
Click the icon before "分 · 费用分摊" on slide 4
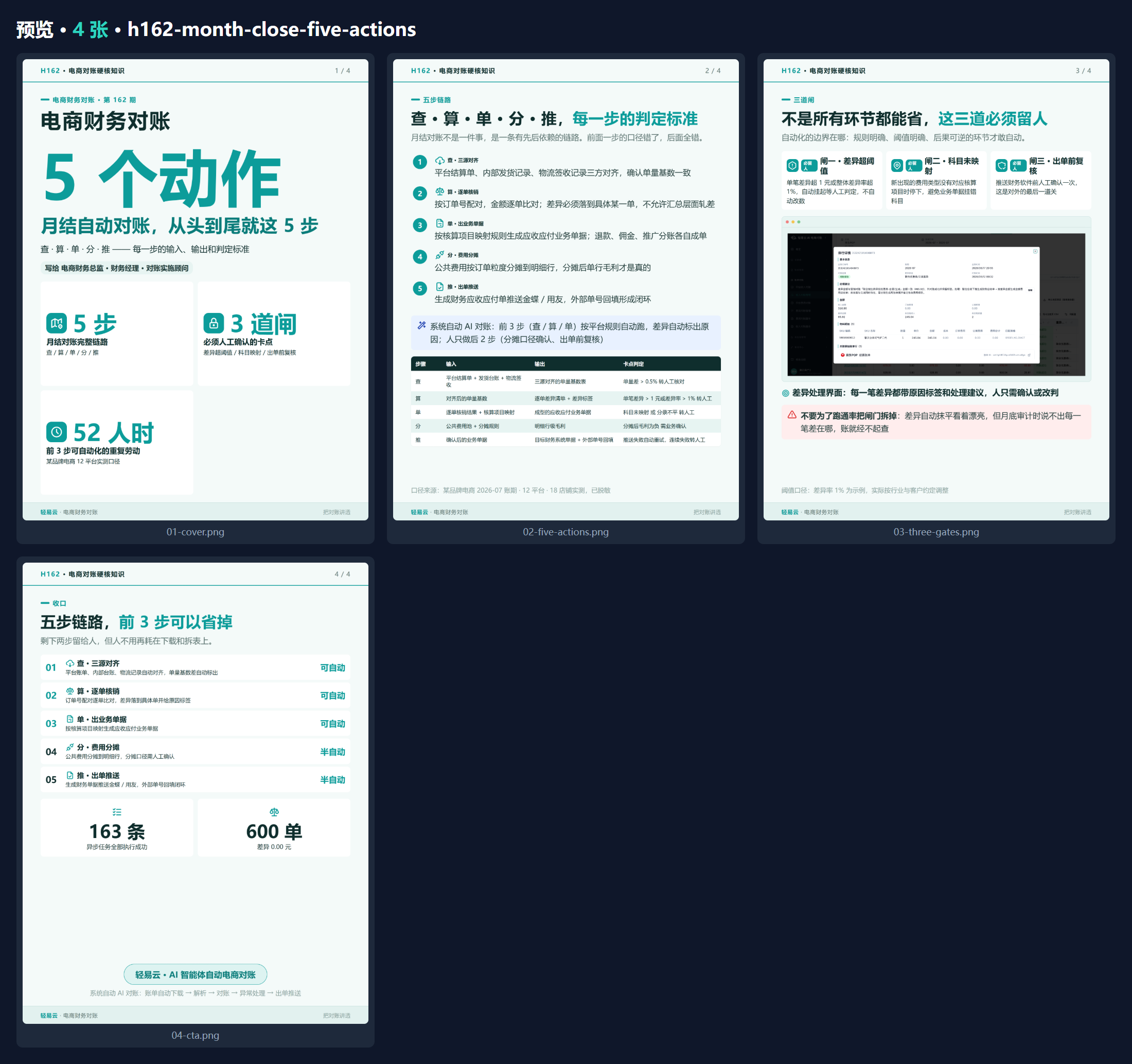point(69,747)
